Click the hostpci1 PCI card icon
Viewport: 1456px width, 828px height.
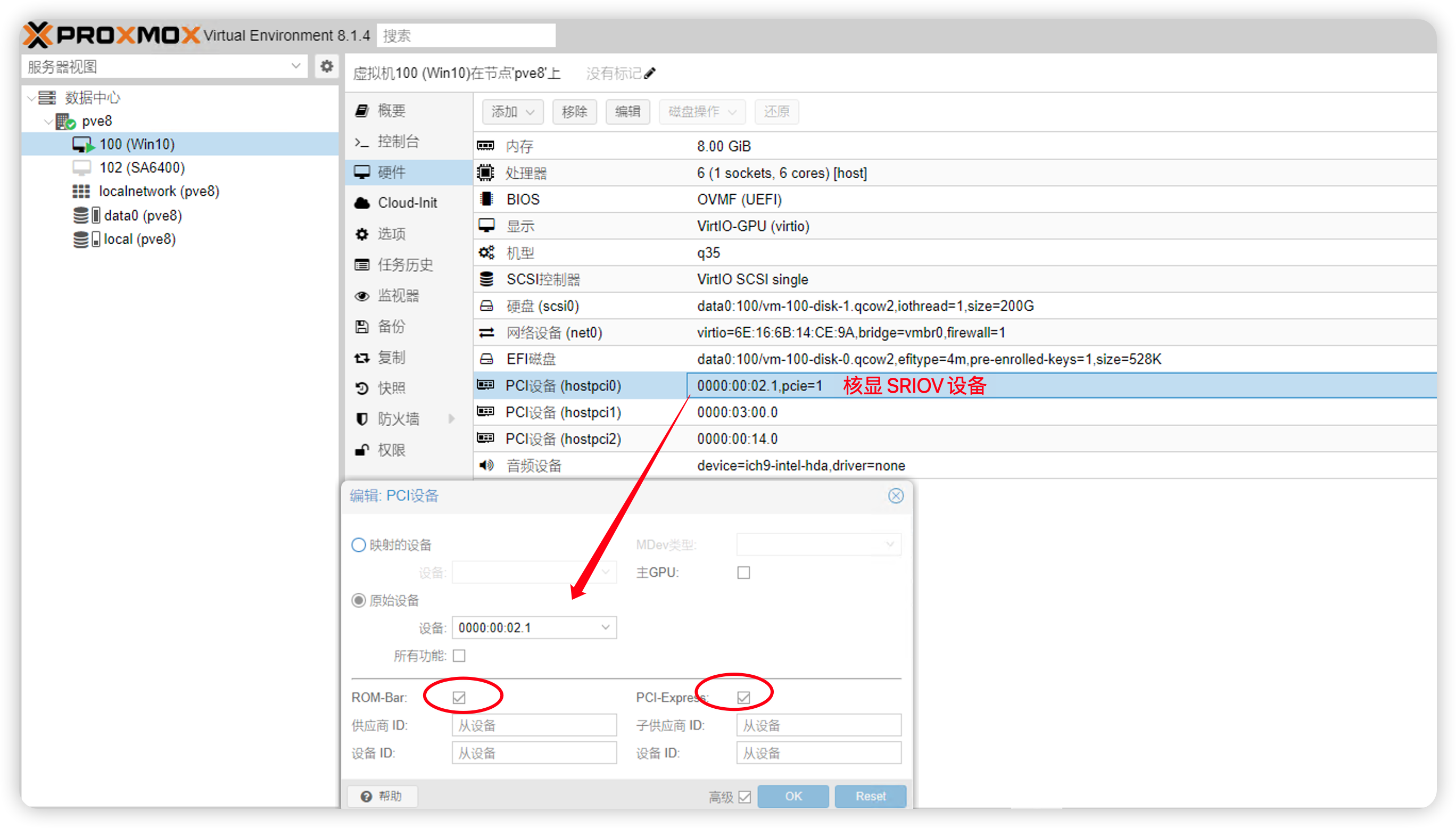485,412
